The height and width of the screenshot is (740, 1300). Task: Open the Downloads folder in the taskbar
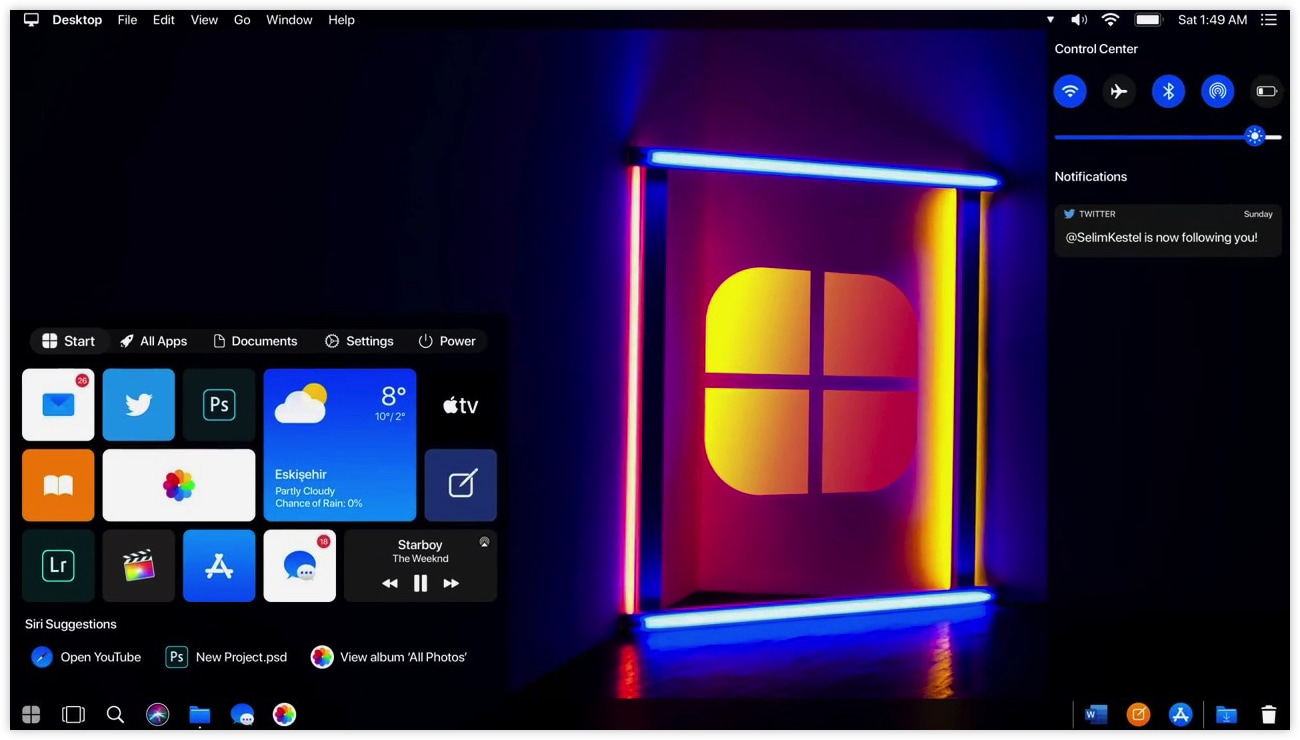(x=1226, y=714)
